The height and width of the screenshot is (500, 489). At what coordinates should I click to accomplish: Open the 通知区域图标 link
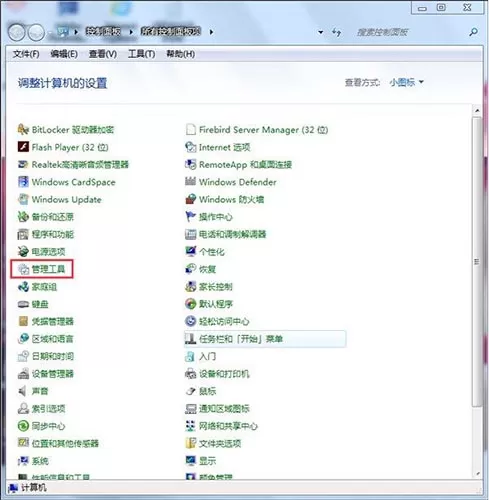click(224, 409)
